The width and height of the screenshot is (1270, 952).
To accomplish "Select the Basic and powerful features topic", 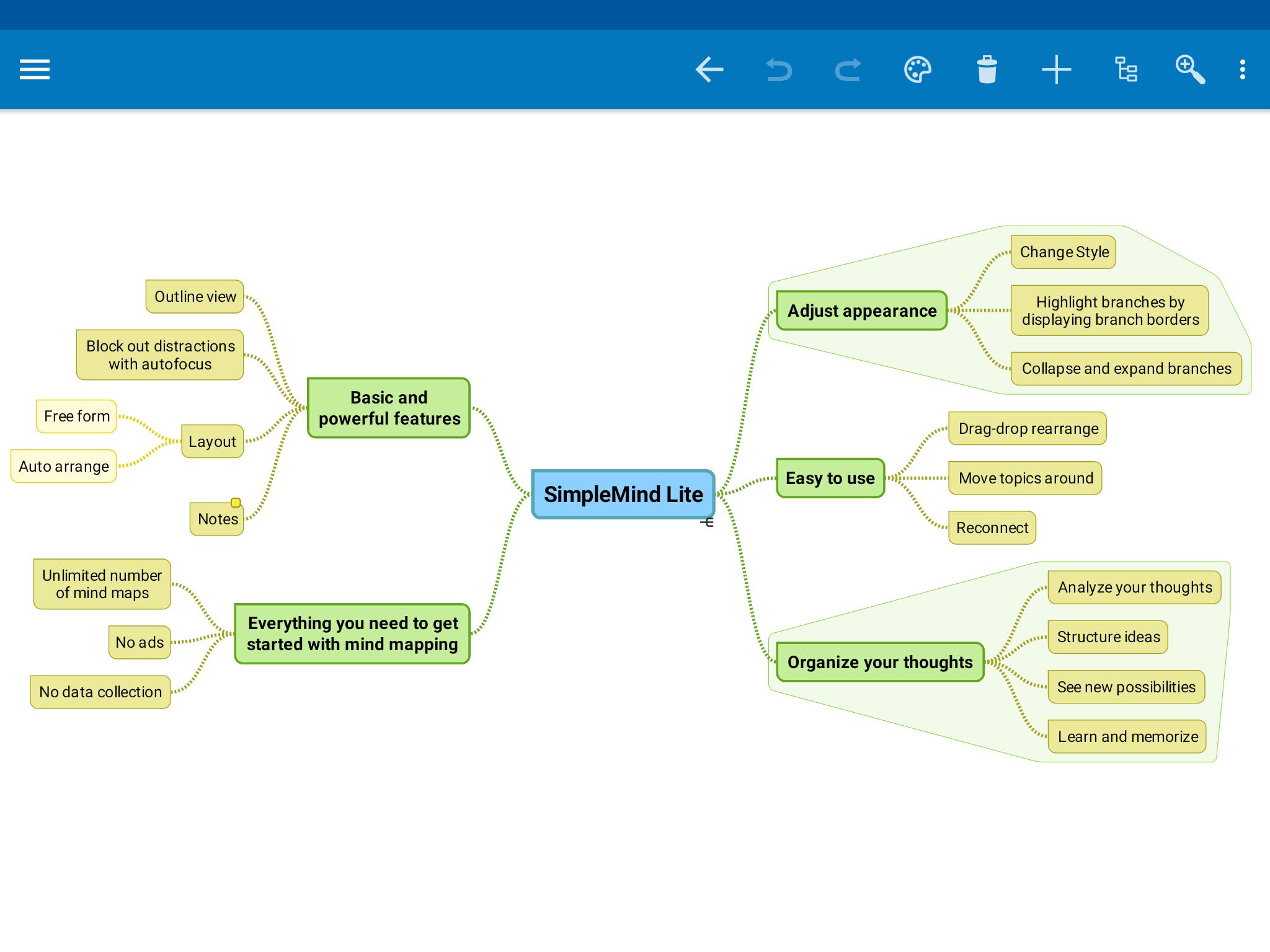I will 389,408.
